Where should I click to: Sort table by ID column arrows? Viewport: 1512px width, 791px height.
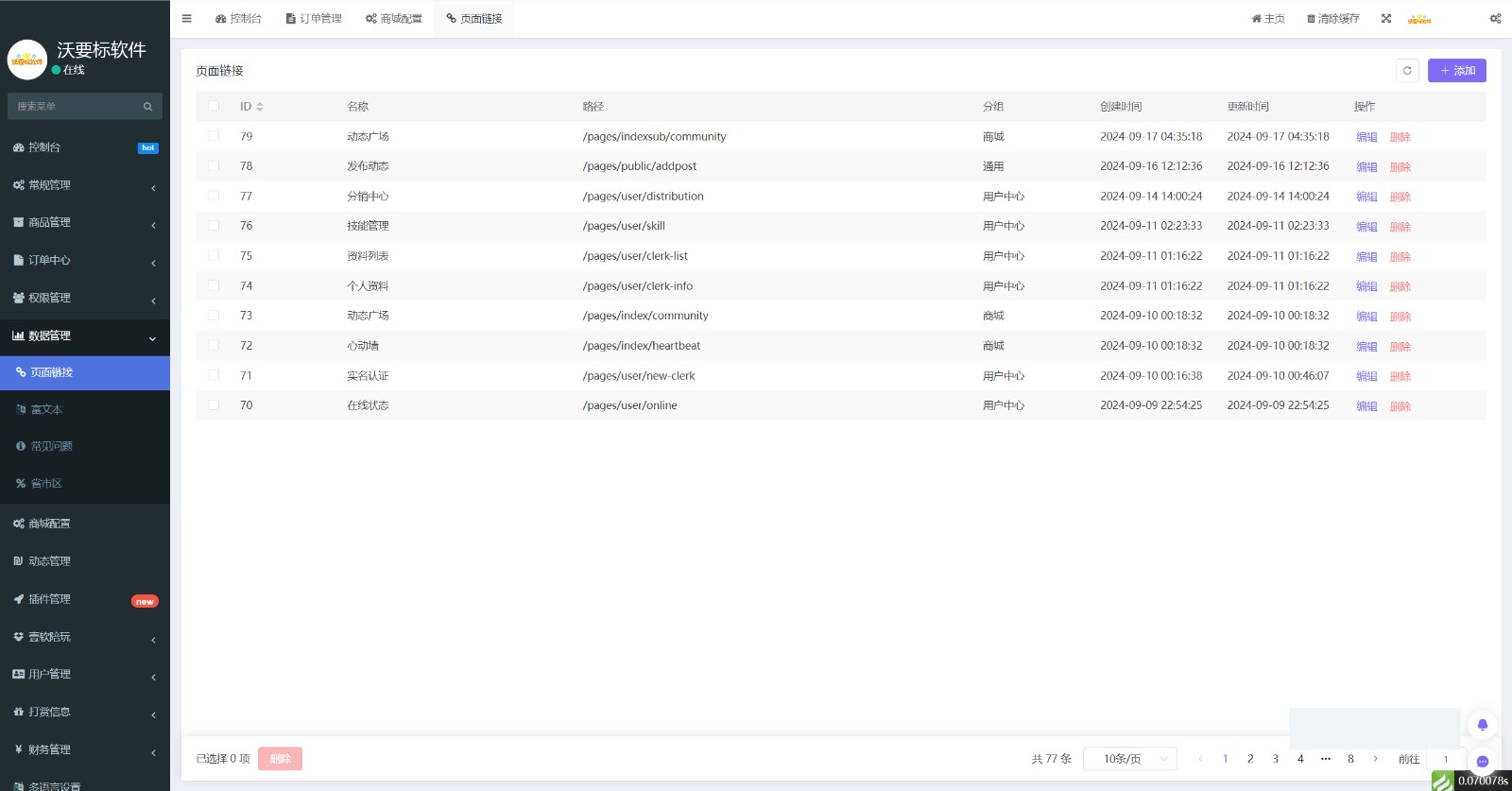click(260, 107)
